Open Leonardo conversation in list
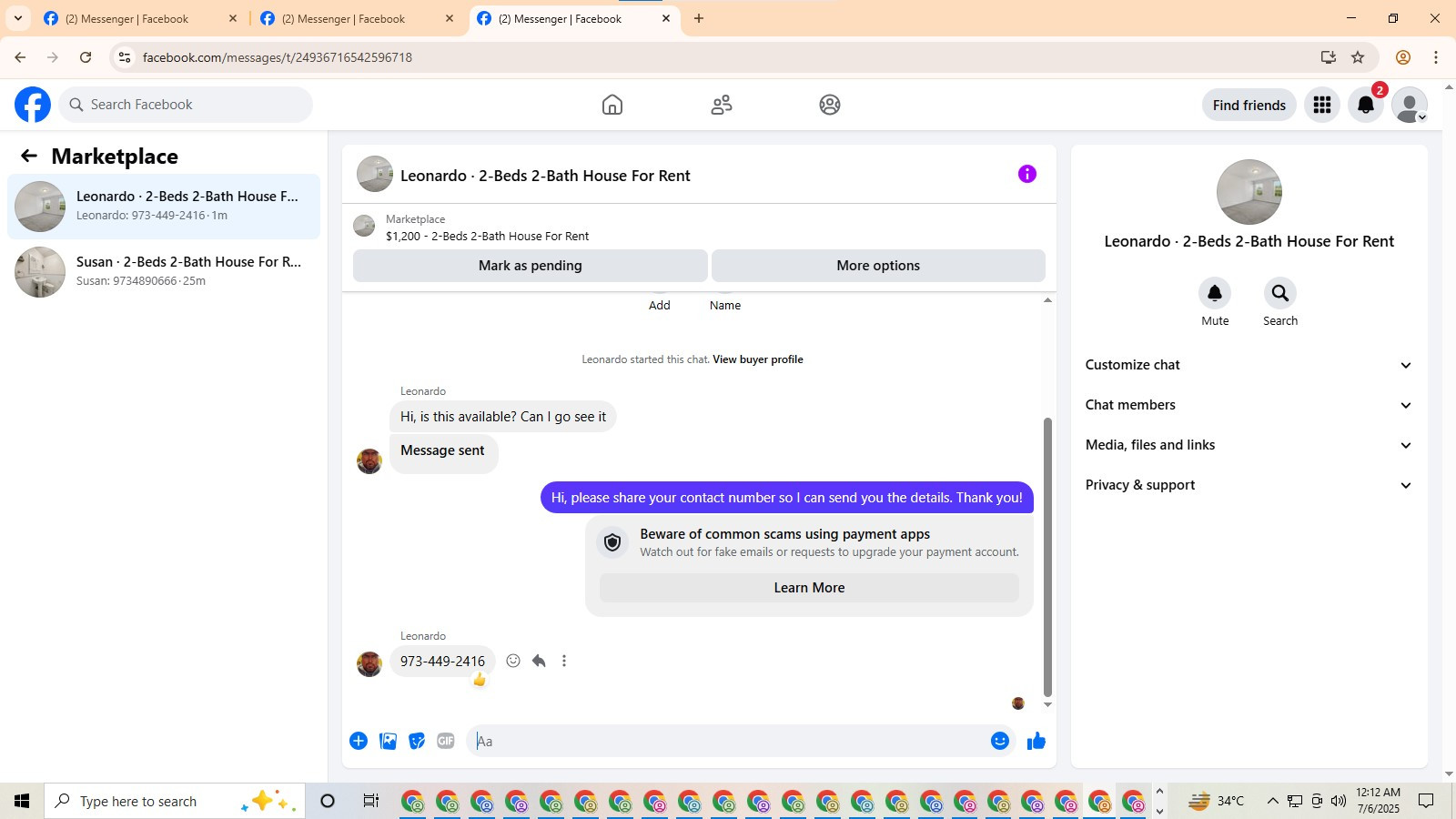Image resolution: width=1456 pixels, height=819 pixels. tap(164, 207)
